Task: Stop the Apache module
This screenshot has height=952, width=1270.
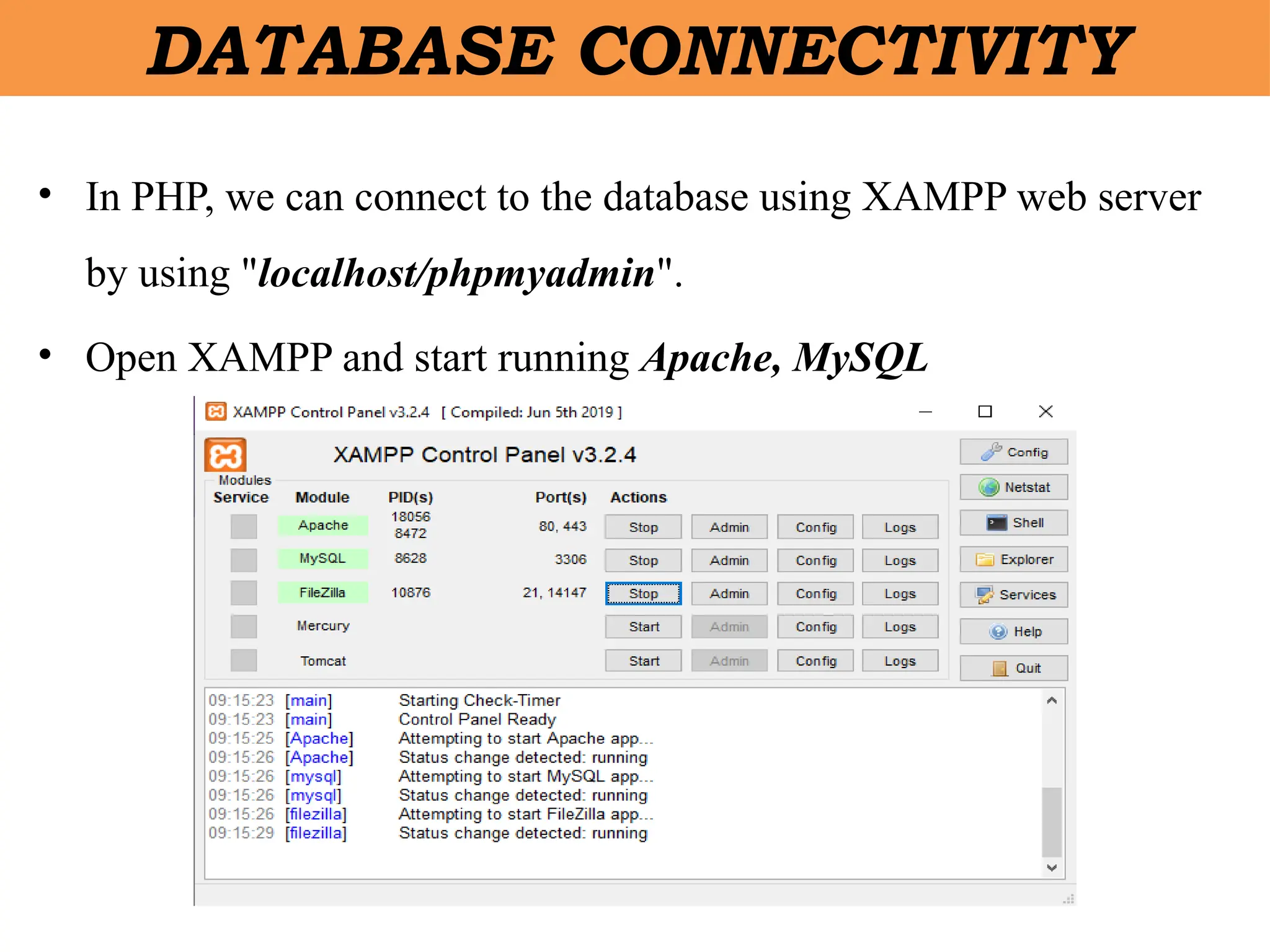Action: point(643,527)
